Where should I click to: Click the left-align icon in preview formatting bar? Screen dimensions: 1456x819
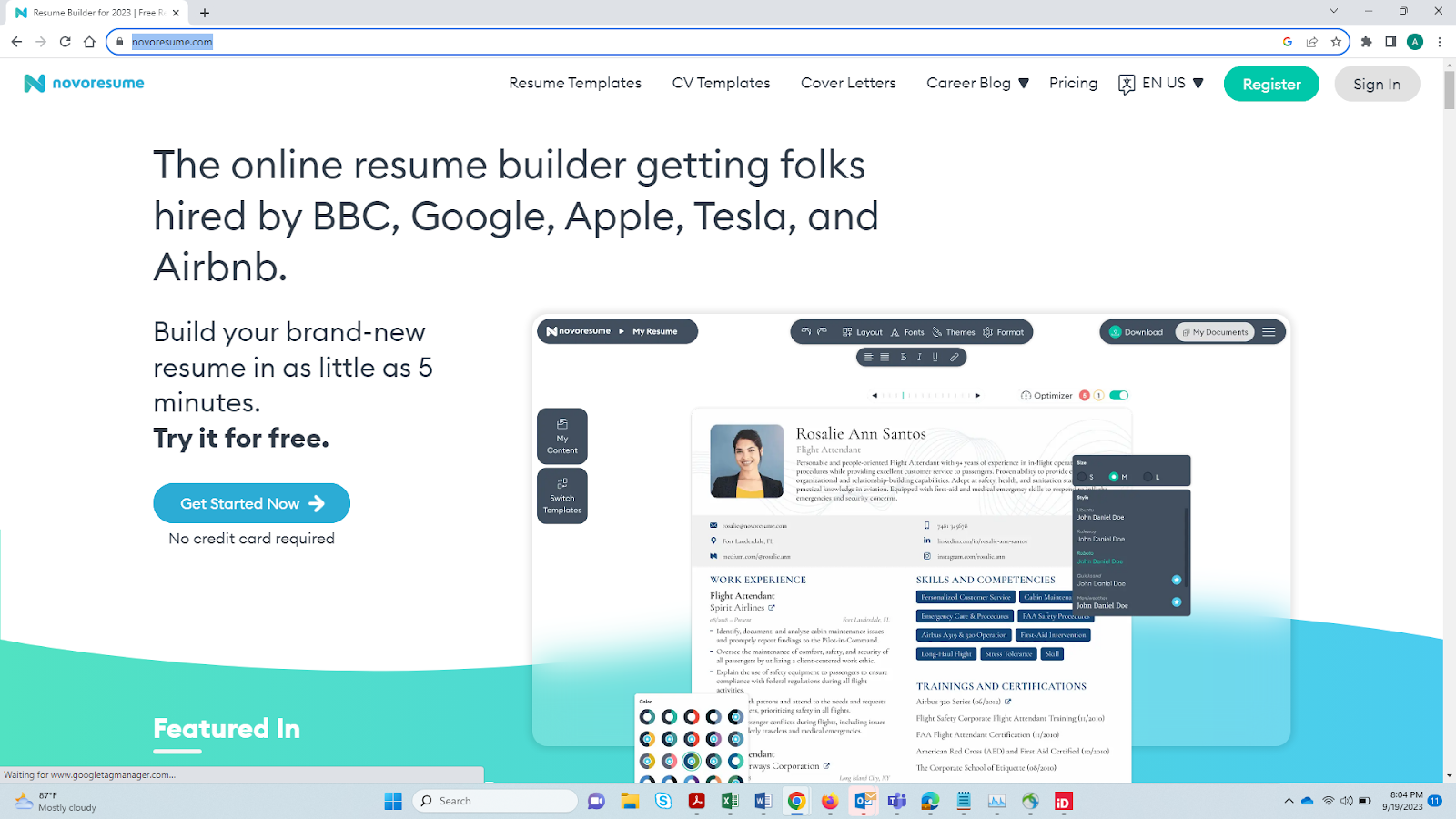(x=868, y=358)
